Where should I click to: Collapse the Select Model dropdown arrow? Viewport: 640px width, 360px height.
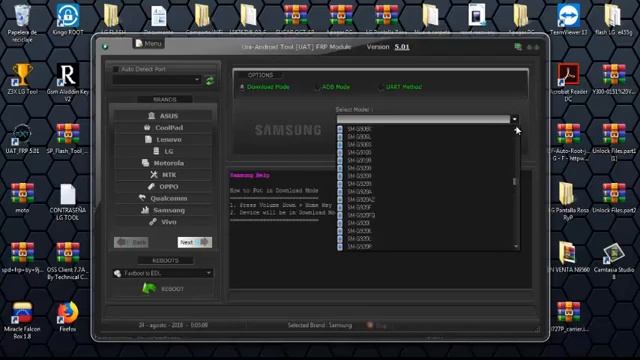(x=514, y=119)
